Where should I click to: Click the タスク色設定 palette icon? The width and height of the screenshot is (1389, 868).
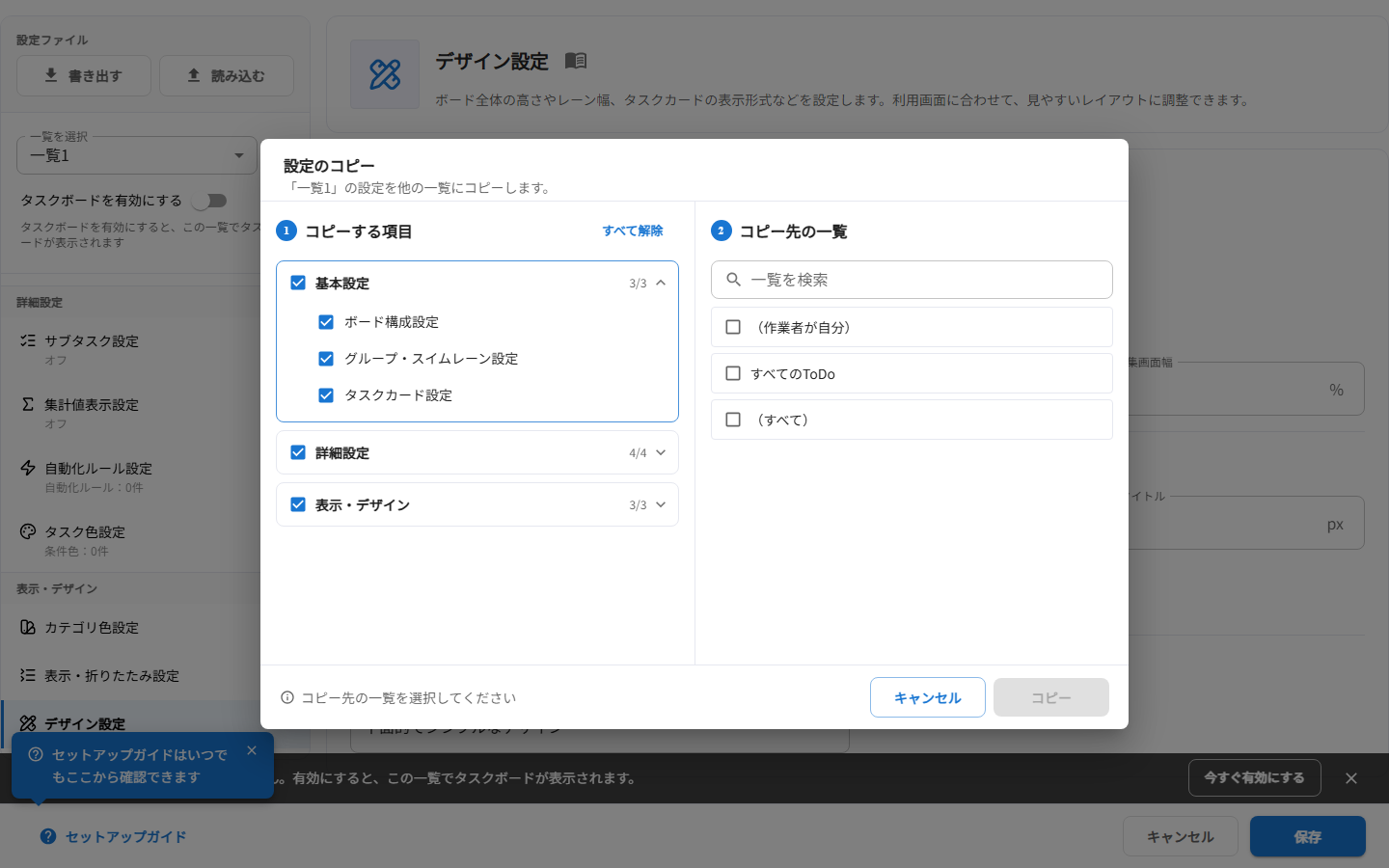tap(28, 531)
